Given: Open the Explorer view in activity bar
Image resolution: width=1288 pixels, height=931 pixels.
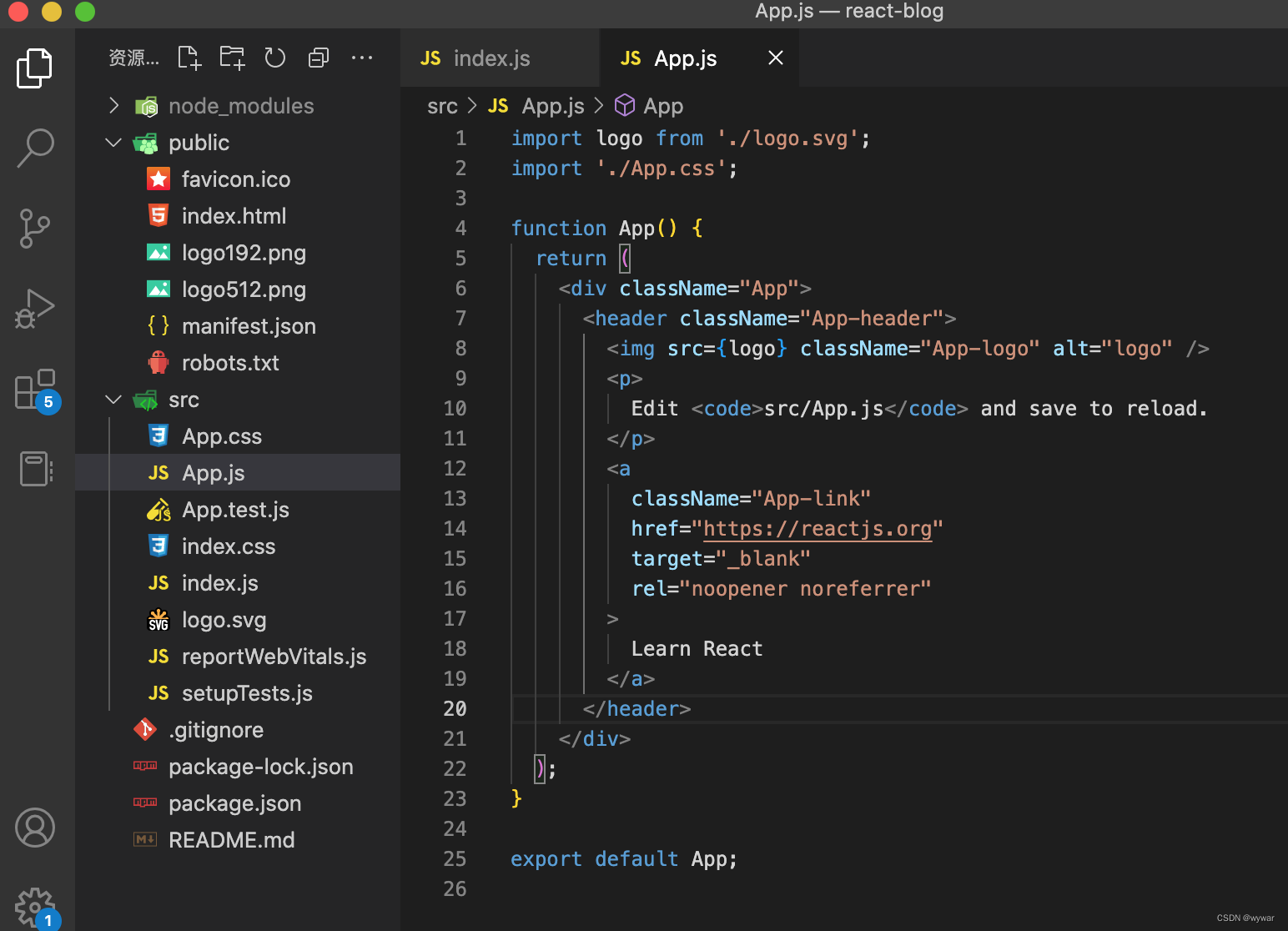Looking at the screenshot, I should pyautogui.click(x=34, y=68).
